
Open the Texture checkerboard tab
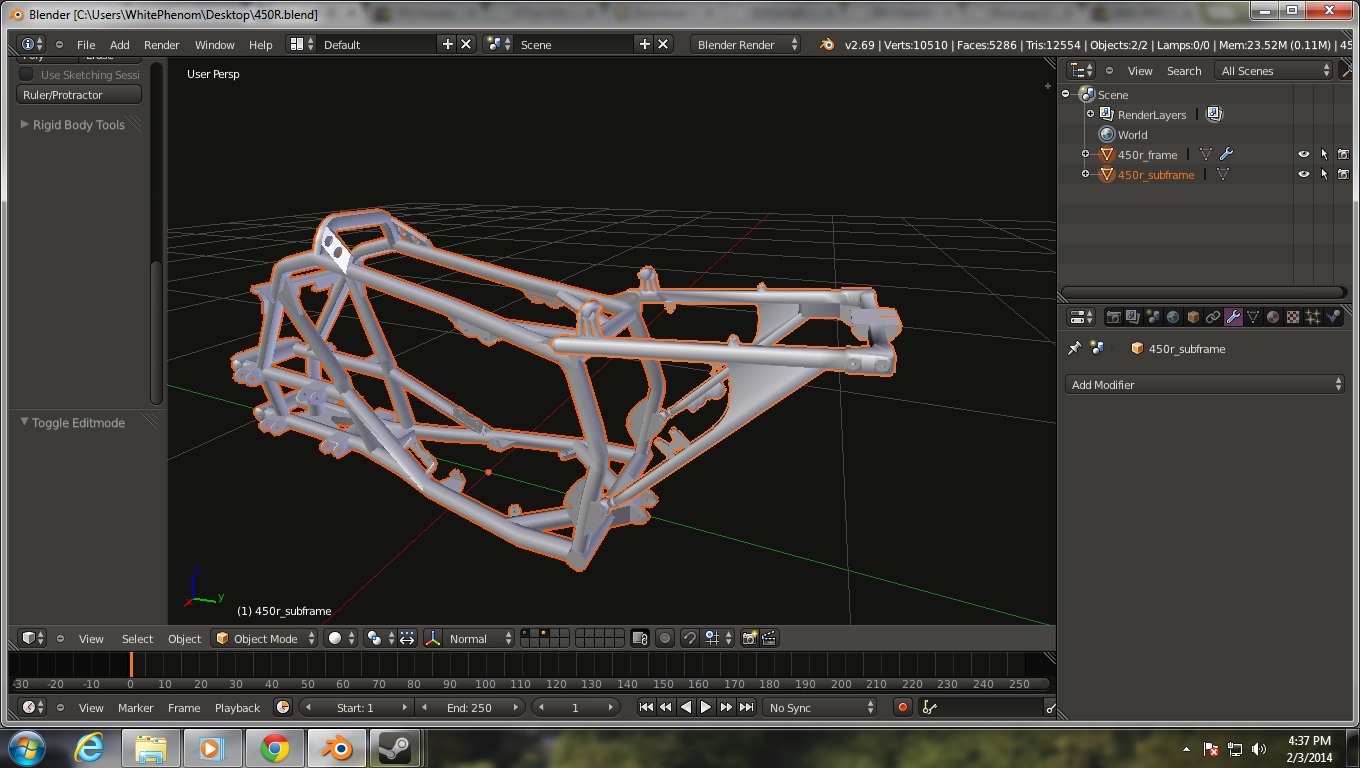[x=1293, y=317]
